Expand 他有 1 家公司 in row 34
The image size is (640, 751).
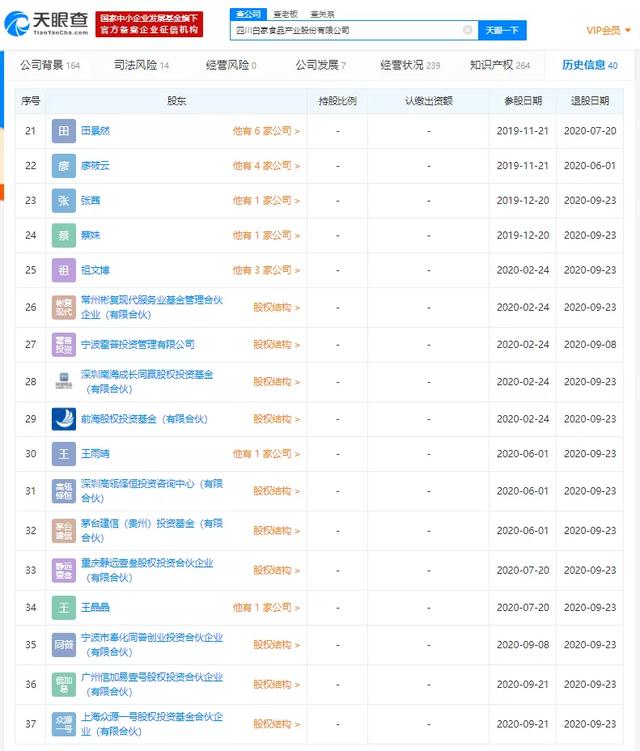coord(266,607)
